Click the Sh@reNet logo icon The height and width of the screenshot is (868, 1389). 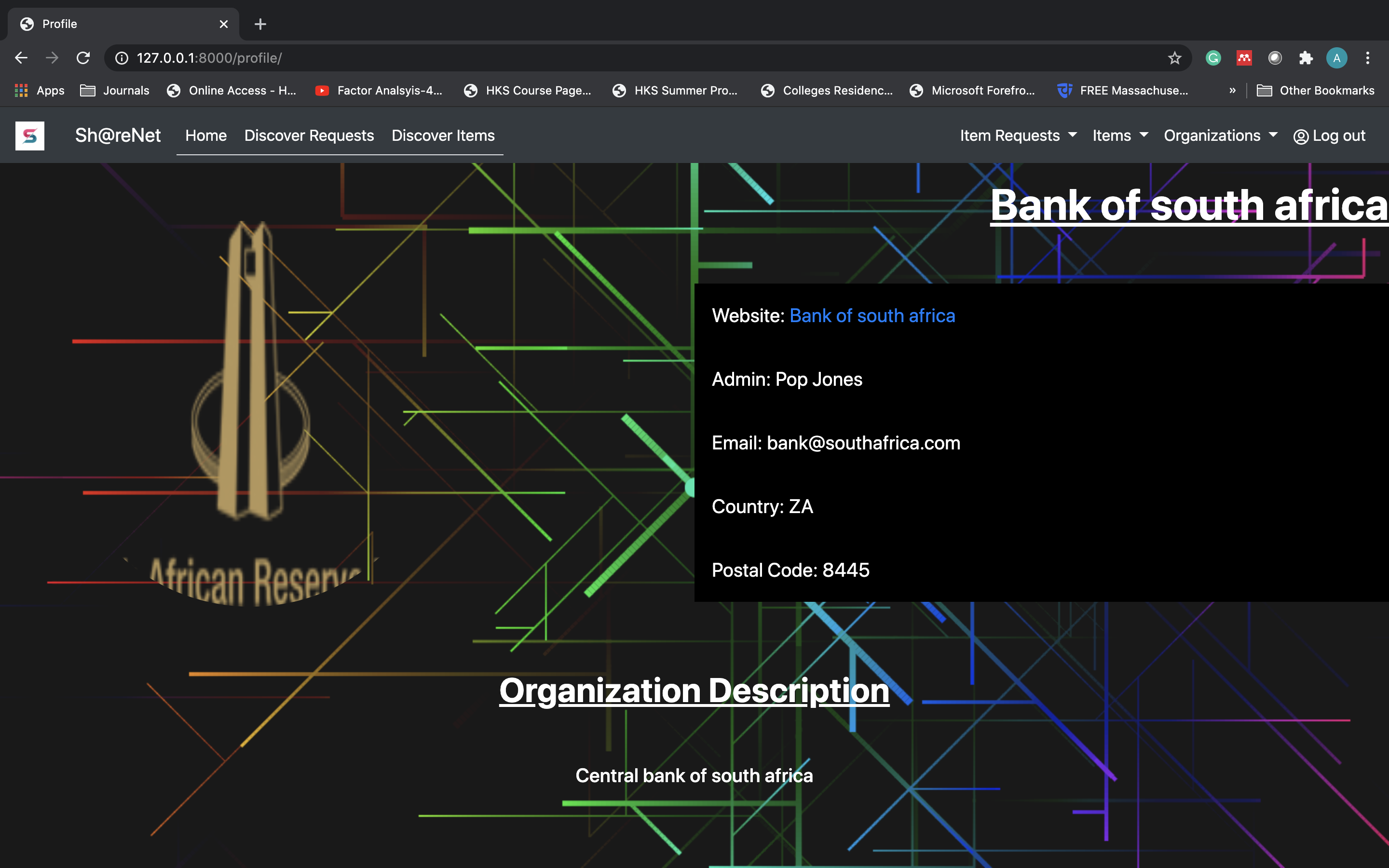[30, 136]
